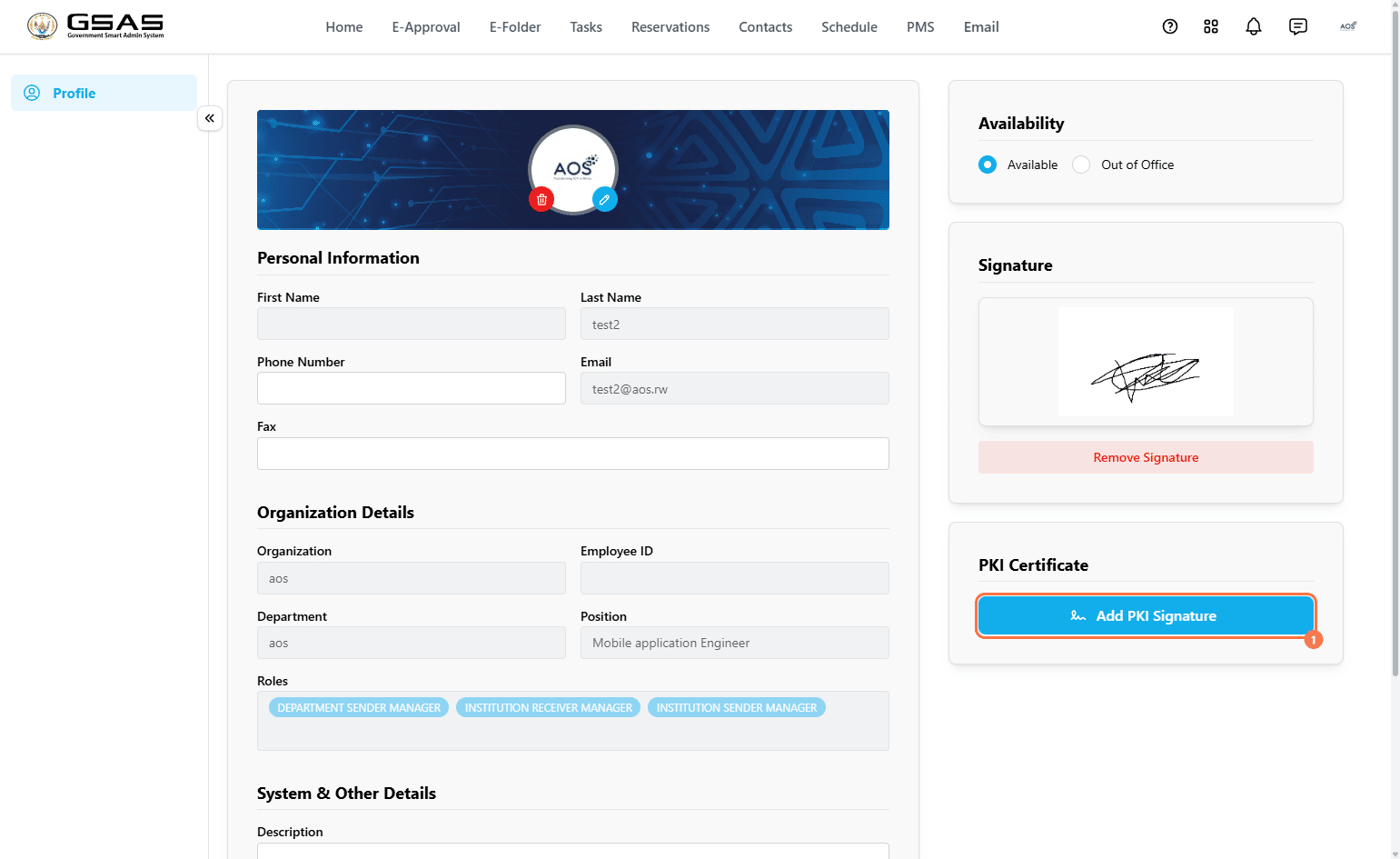Click the Add PKI Signature button
1400x859 pixels.
1146,615
